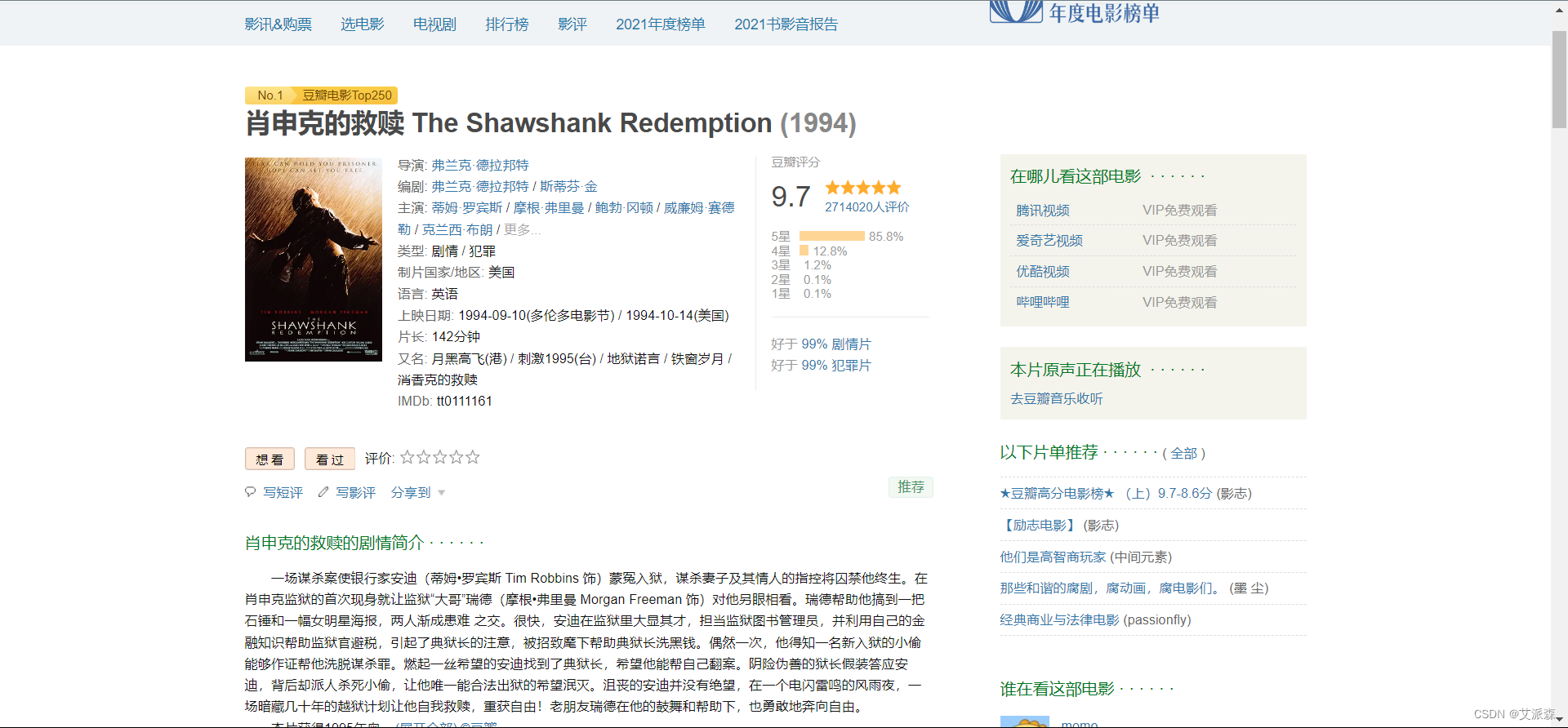Image resolution: width=1568 pixels, height=728 pixels.
Task: Click the 2714020人评价 ratings count link
Action: 866,207
